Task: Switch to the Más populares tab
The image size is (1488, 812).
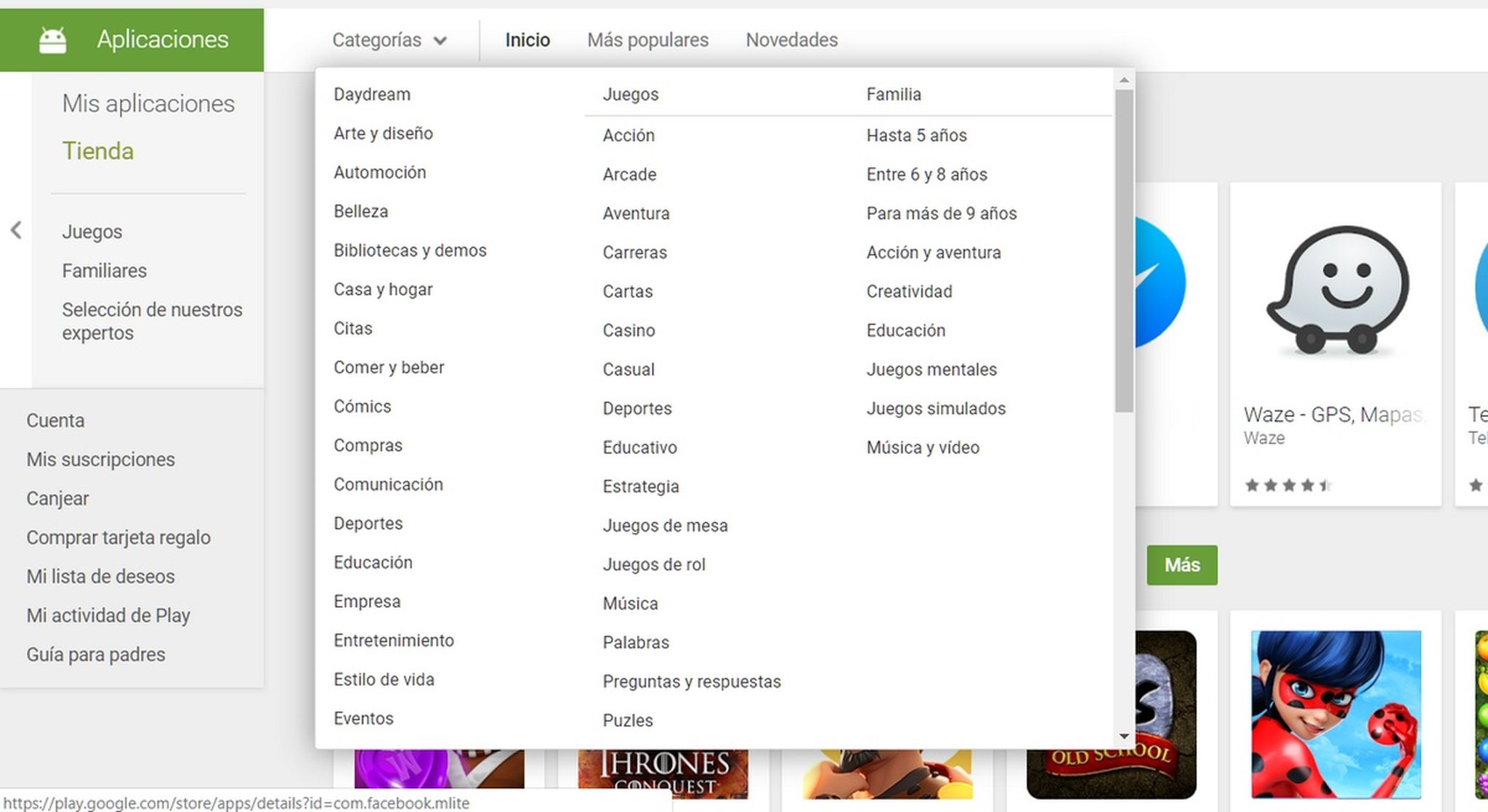Action: click(x=647, y=40)
